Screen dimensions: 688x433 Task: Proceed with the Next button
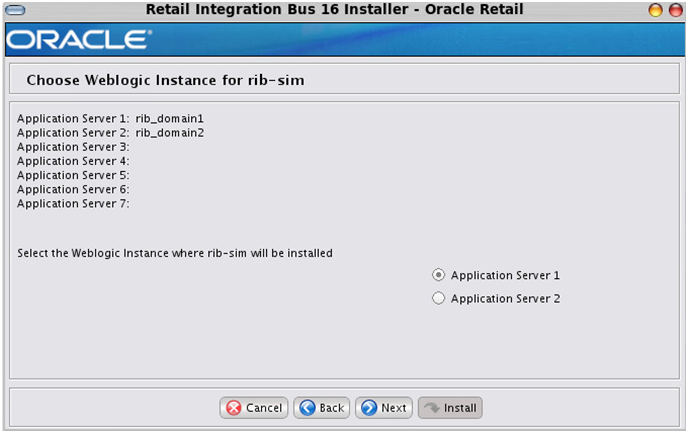[384, 408]
